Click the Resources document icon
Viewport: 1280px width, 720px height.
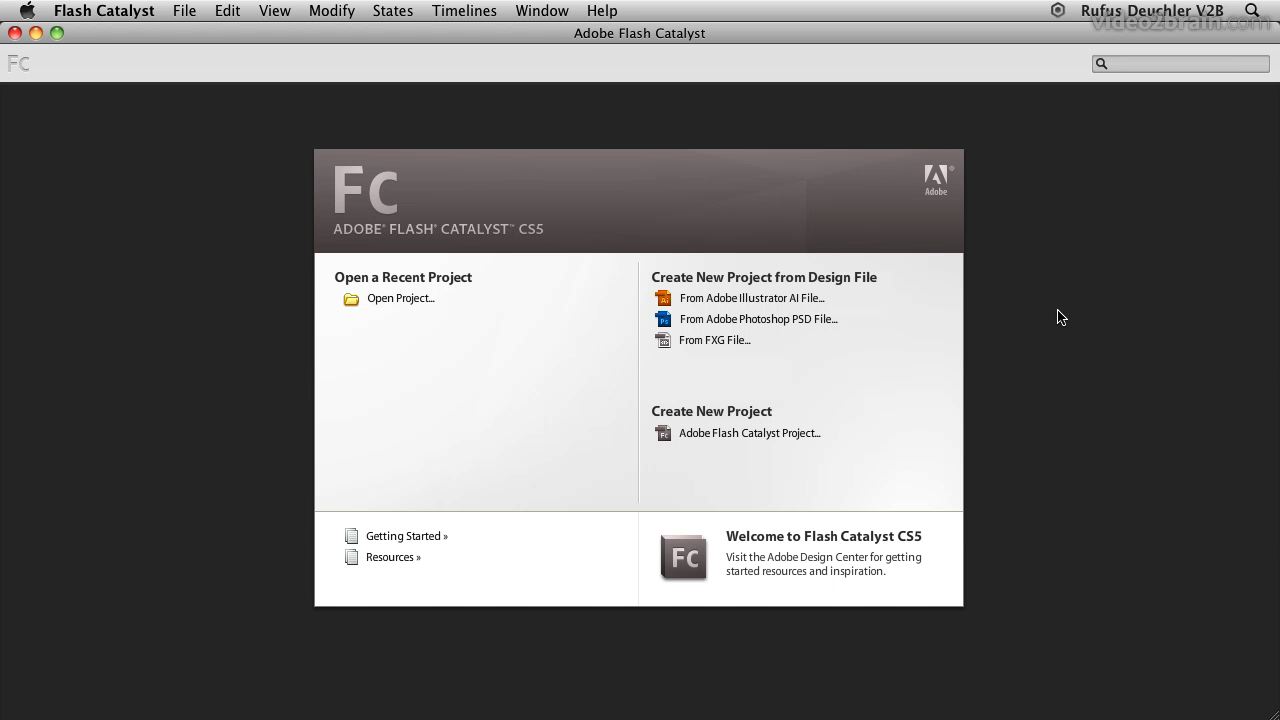coord(351,557)
